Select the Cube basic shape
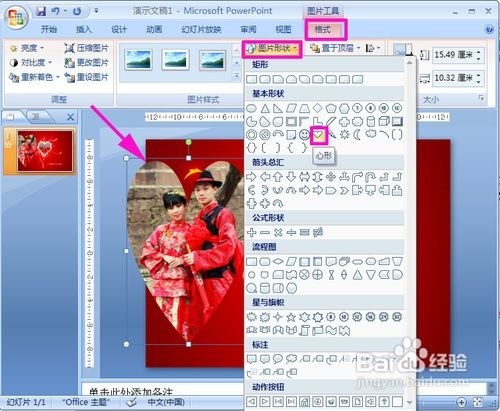 click(384, 121)
